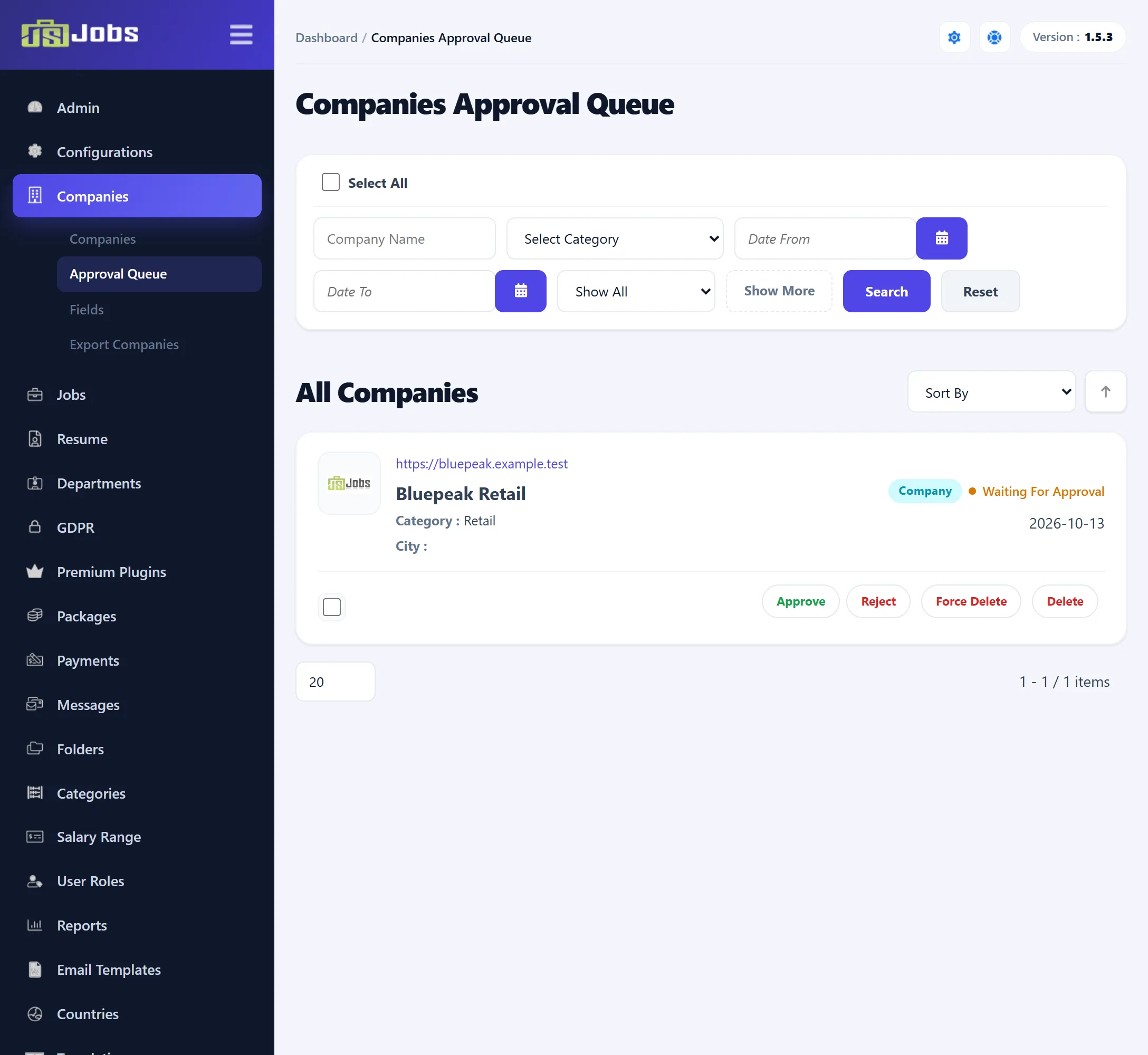
Task: Expand filters with Show More
Action: [x=779, y=291]
